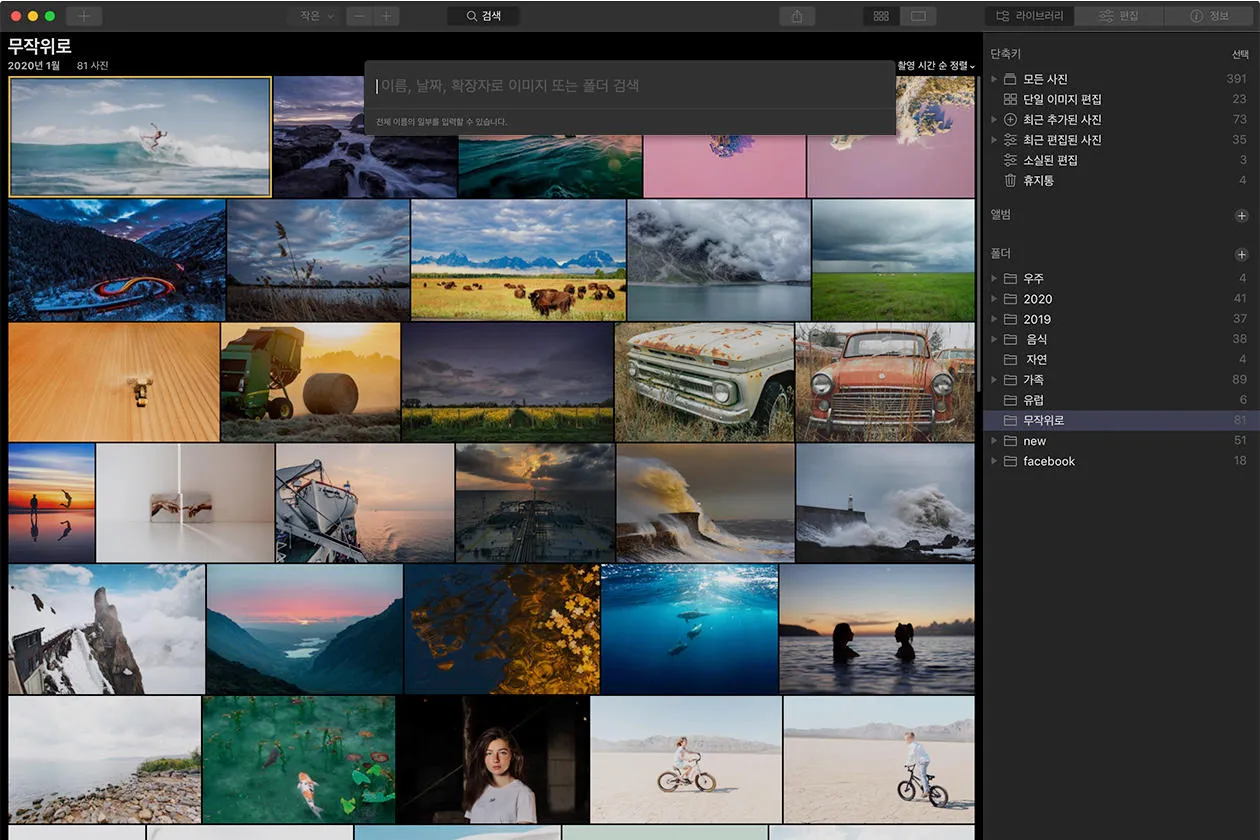This screenshot has width=1260, height=840.
Task: Switch to the 편집 tab
Action: click(x=1118, y=16)
